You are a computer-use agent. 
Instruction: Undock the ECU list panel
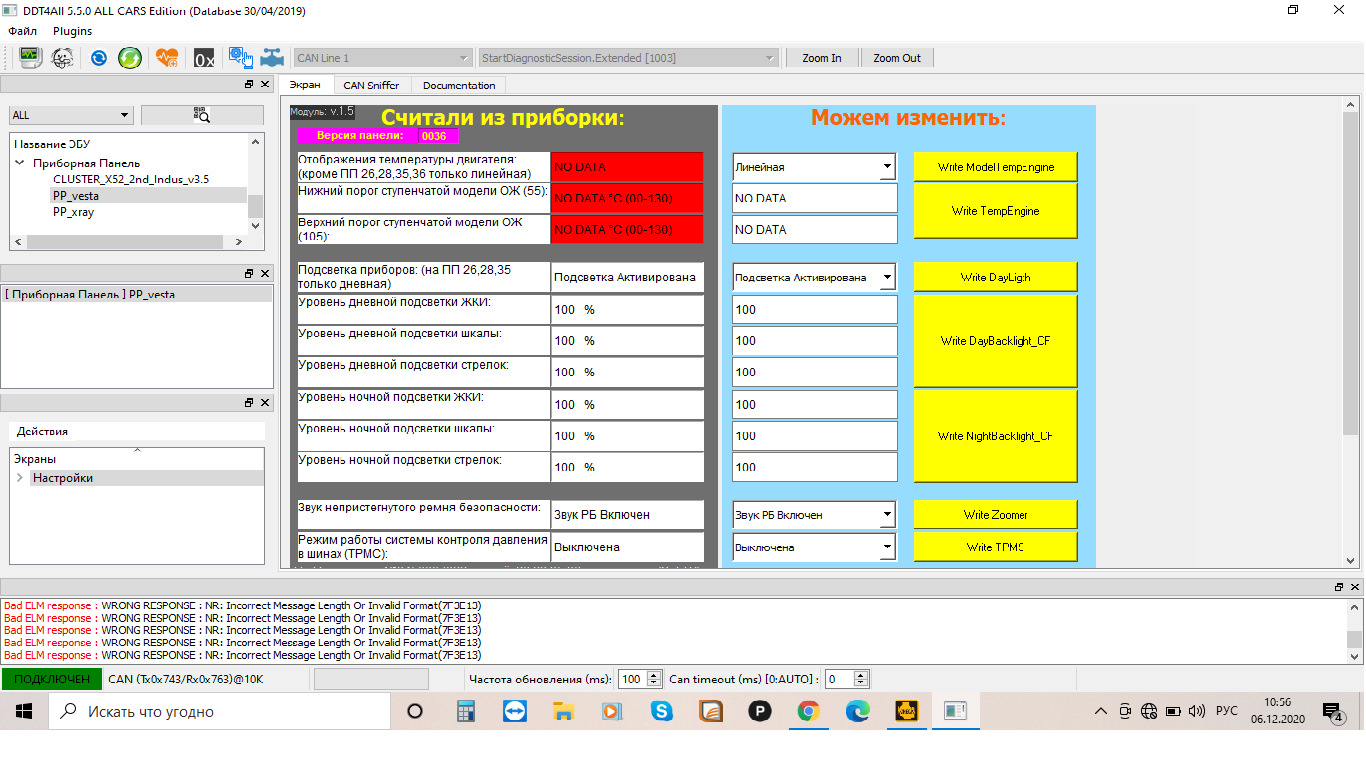(x=249, y=84)
